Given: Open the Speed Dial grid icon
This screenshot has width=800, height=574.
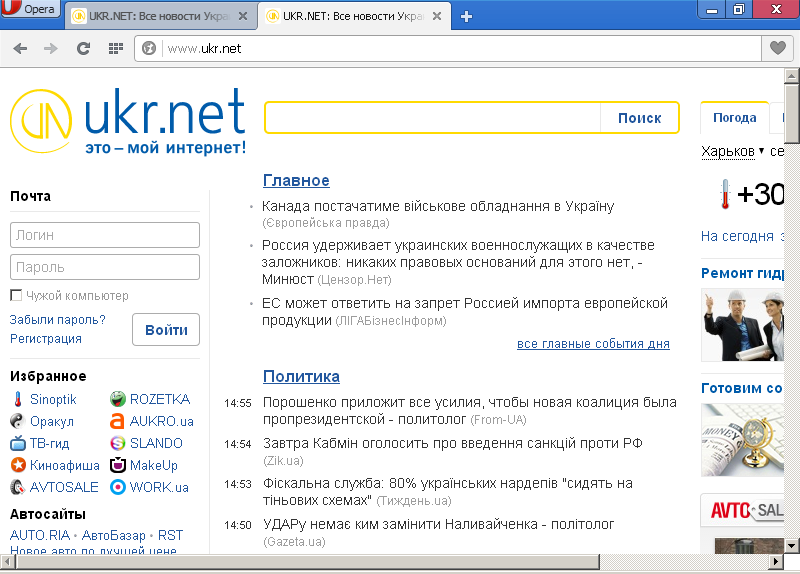Looking at the screenshot, I should pyautogui.click(x=116, y=48).
